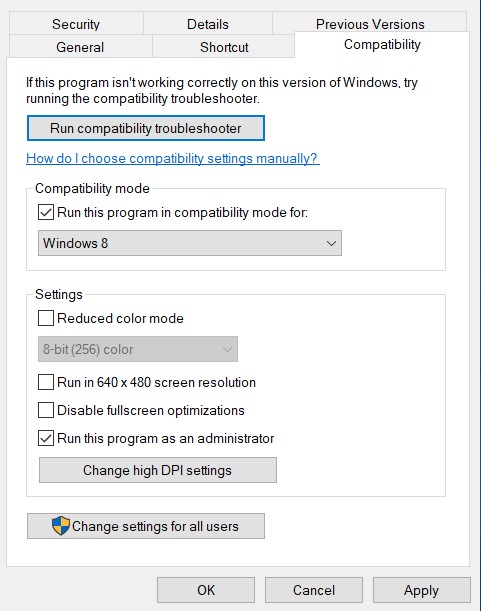This screenshot has height=611, width=481.
Task: Open the 8-bit (256) color dropdown
Action: (x=138, y=349)
